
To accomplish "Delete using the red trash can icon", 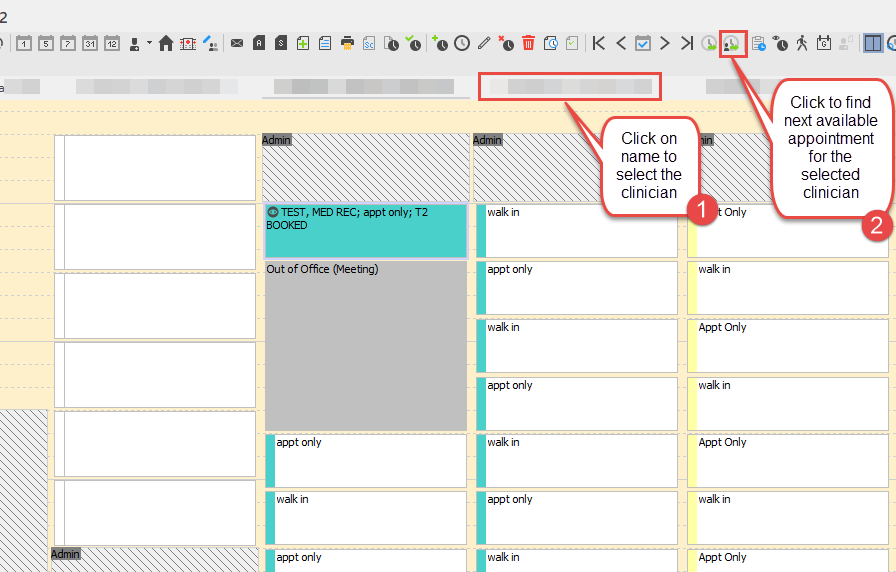I will tap(529, 43).
